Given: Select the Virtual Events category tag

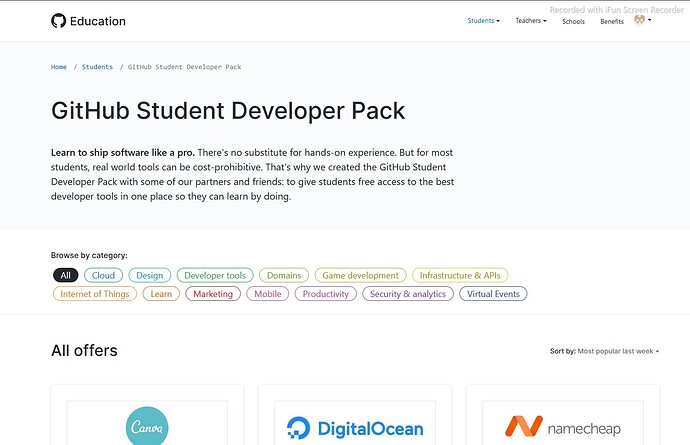Looking at the screenshot, I should (493, 294).
